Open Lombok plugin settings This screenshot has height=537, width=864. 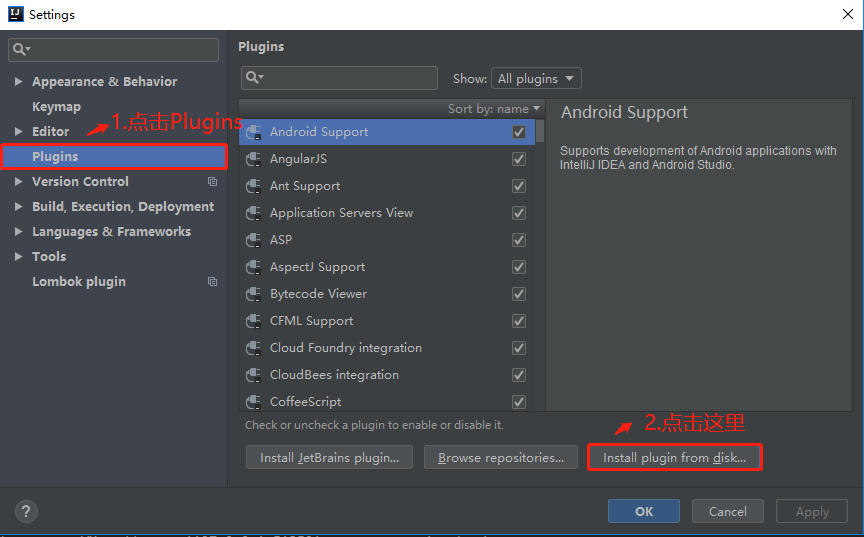79,281
